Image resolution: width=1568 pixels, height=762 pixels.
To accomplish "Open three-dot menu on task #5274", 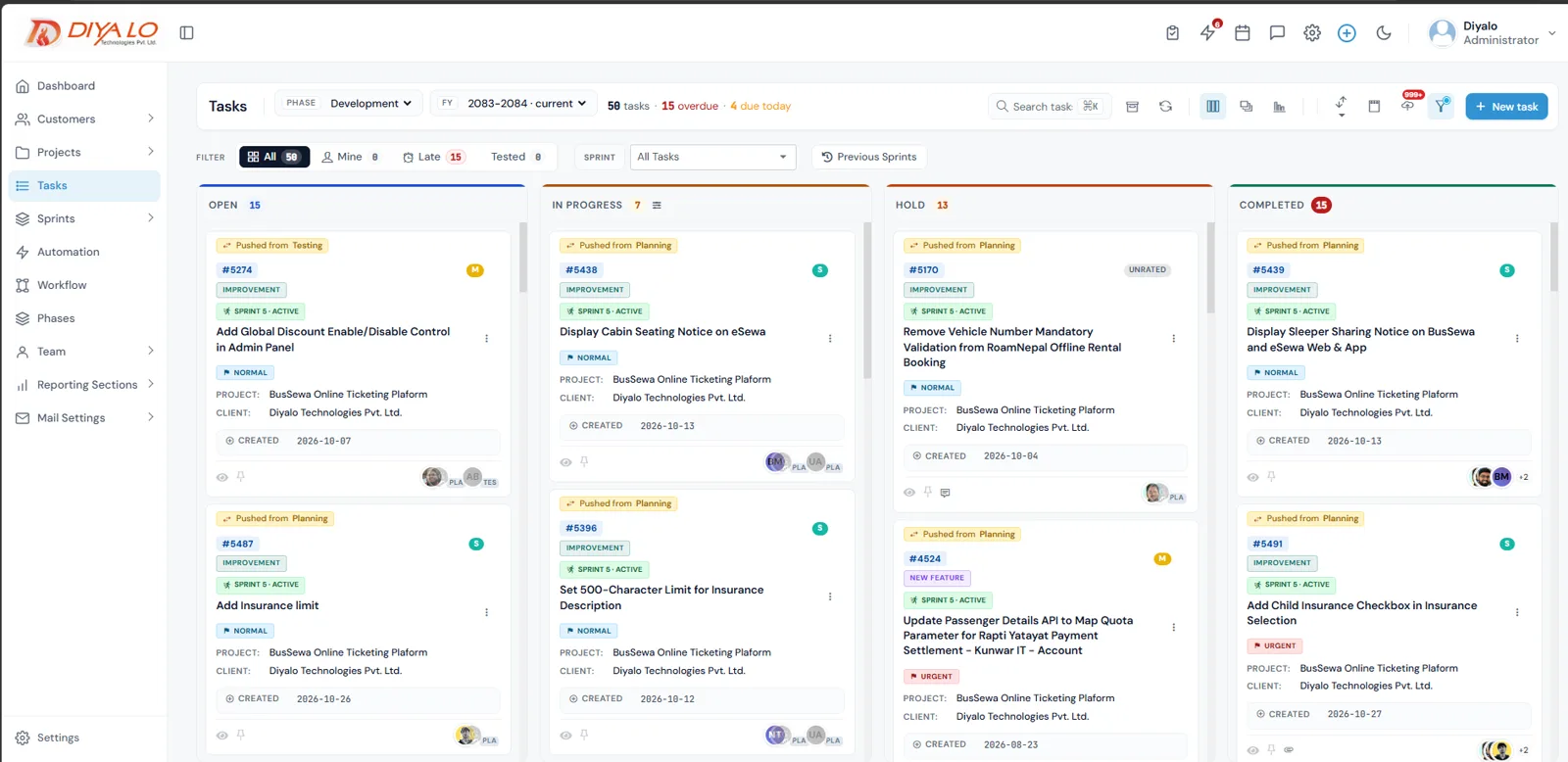I will coord(486,339).
